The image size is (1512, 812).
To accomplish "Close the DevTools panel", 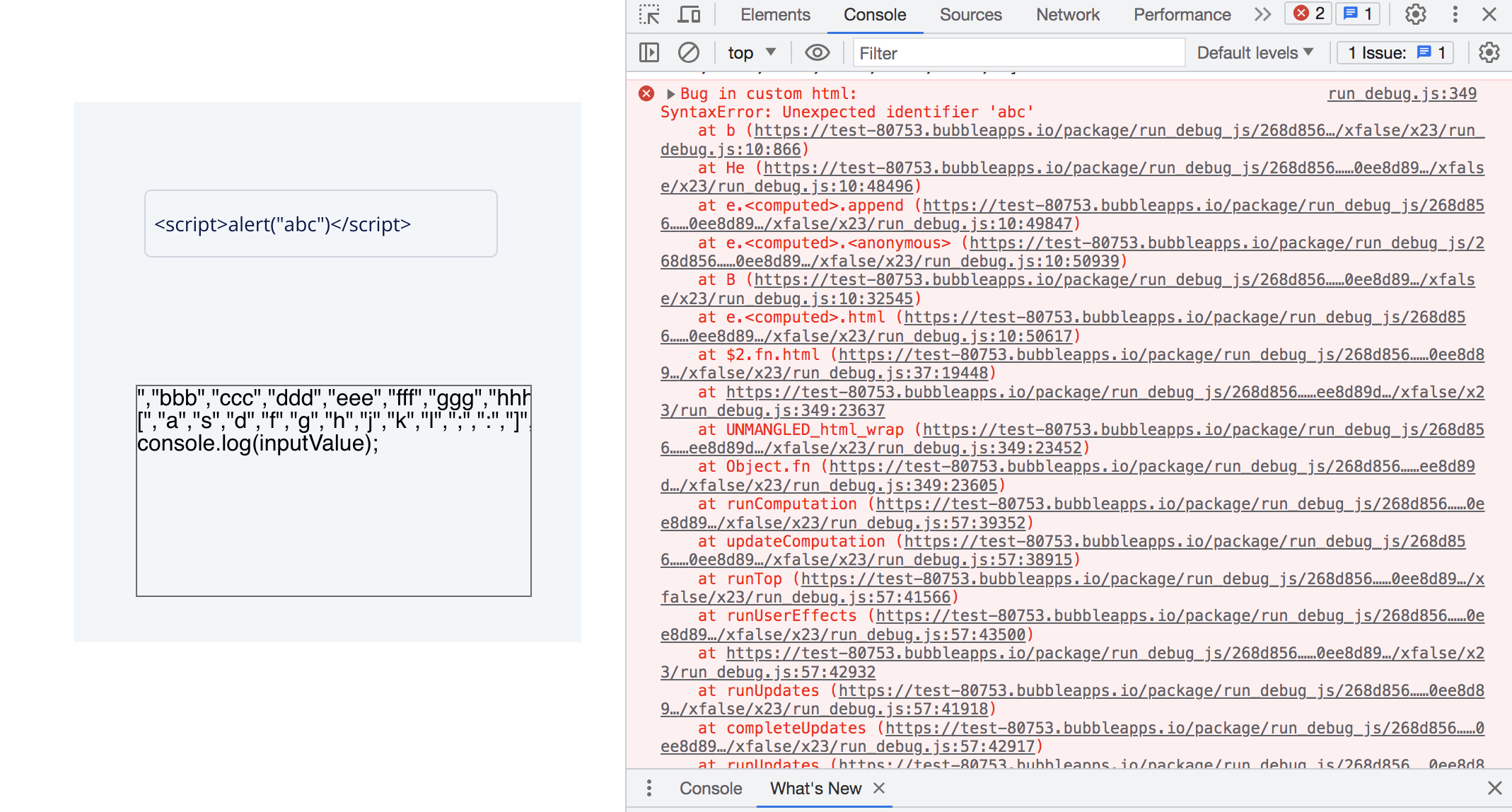I will pos(1489,14).
